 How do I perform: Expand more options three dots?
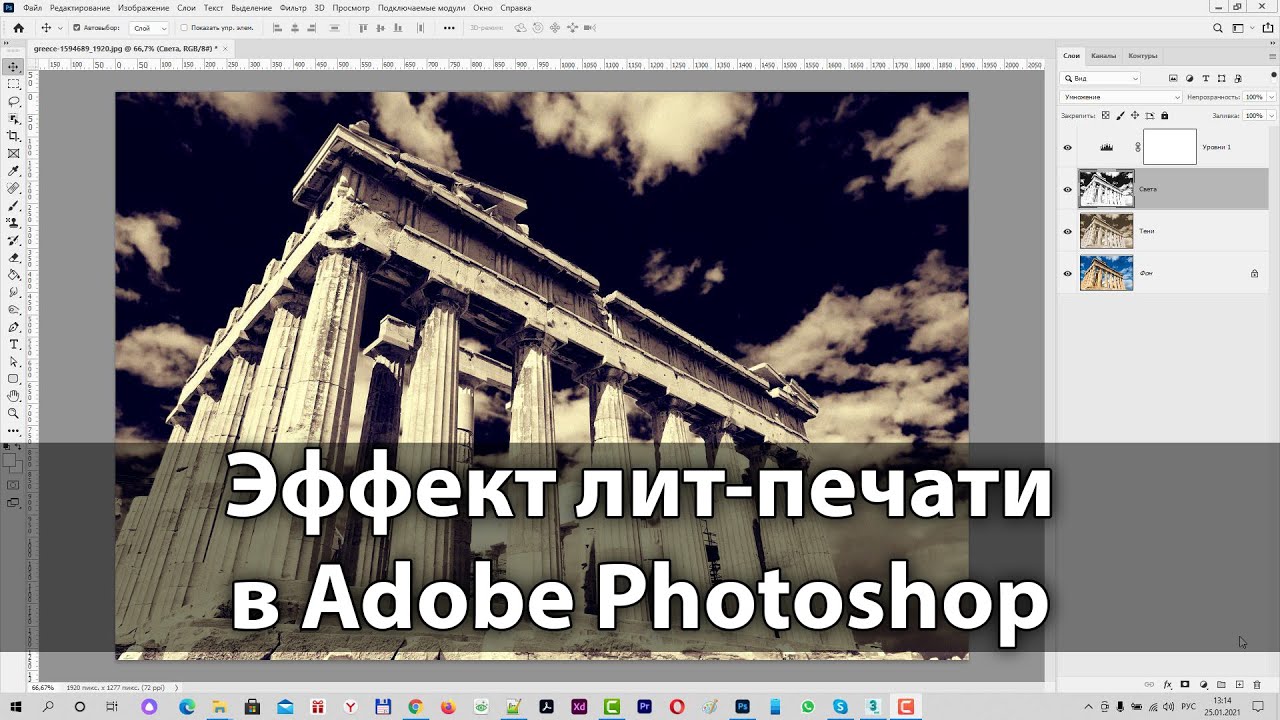click(x=449, y=28)
